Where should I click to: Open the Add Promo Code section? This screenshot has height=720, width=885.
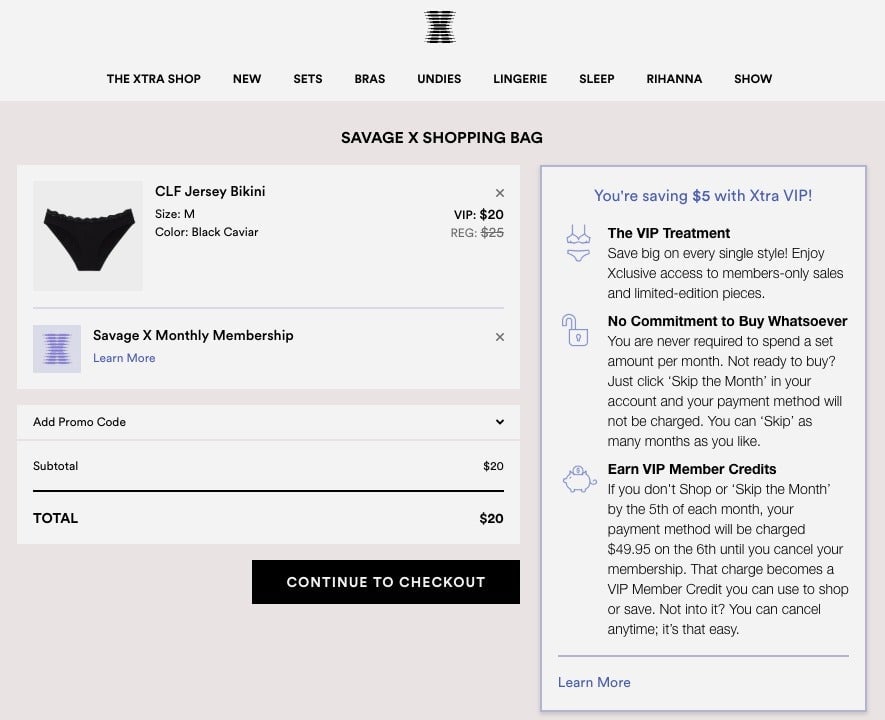click(268, 422)
